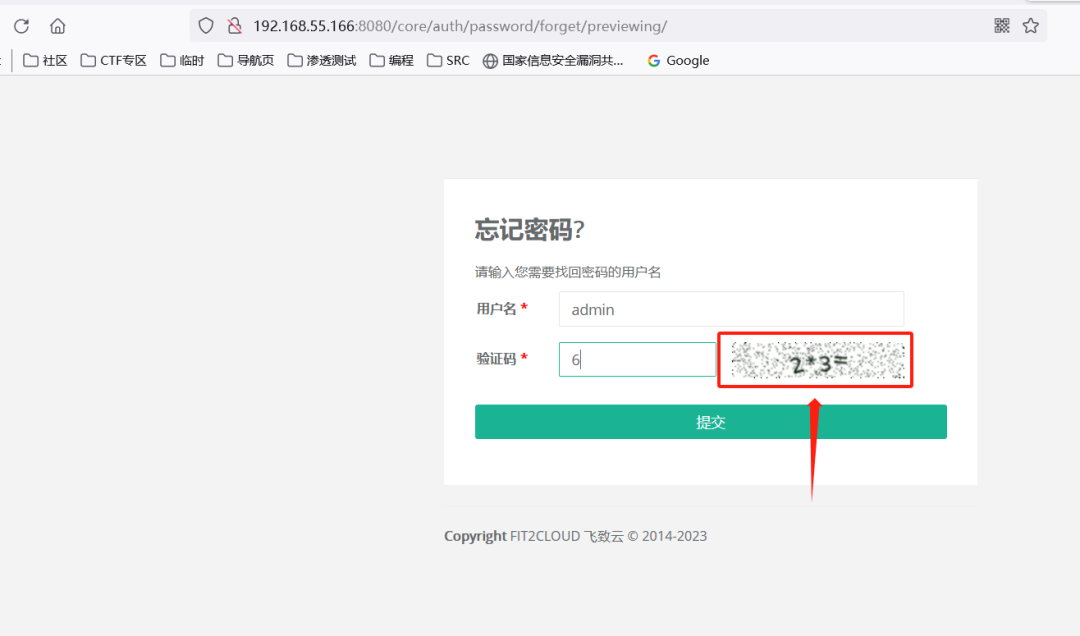
Task: Click the 2*3 captcha image to refresh
Action: point(815,359)
